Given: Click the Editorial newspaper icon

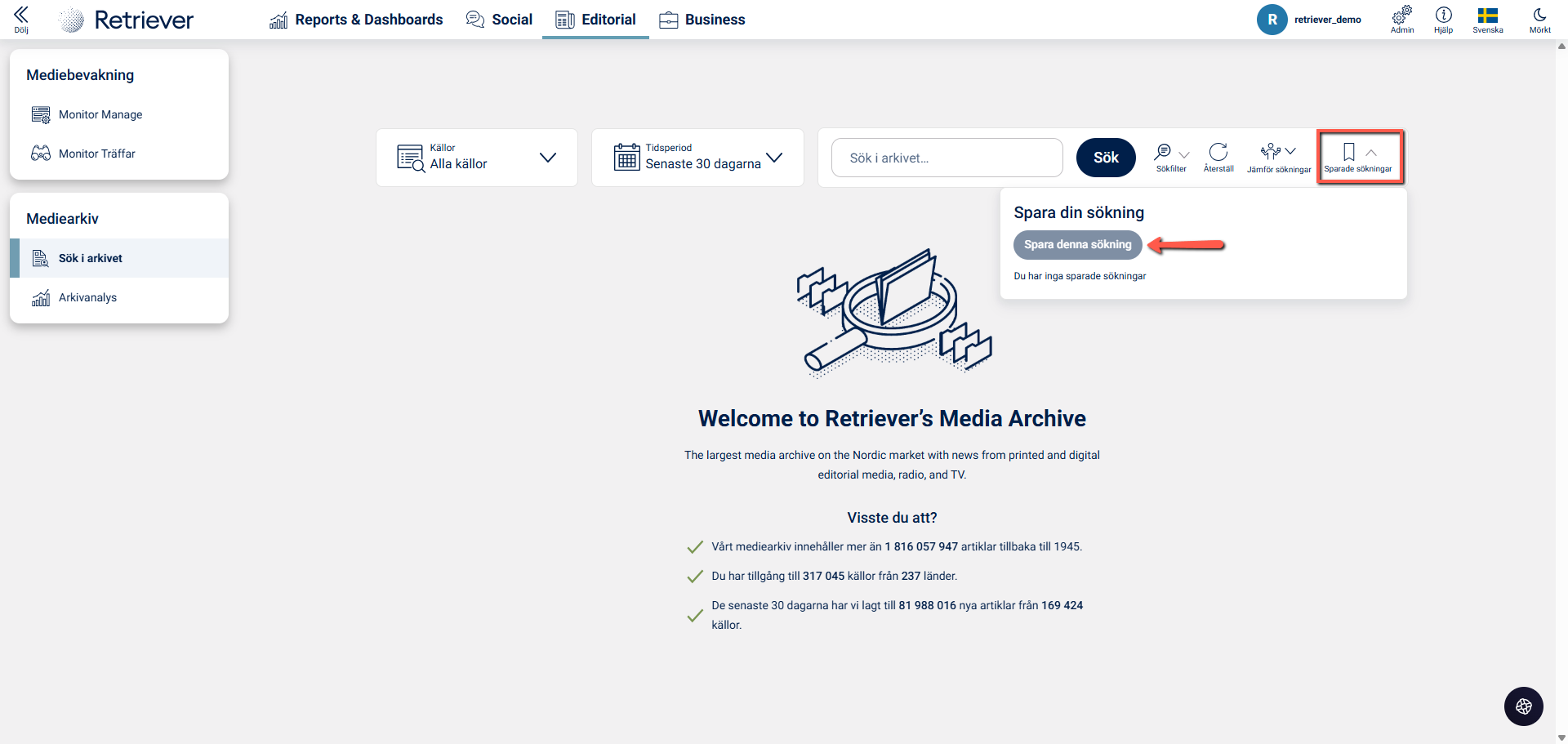Looking at the screenshot, I should pos(565,20).
